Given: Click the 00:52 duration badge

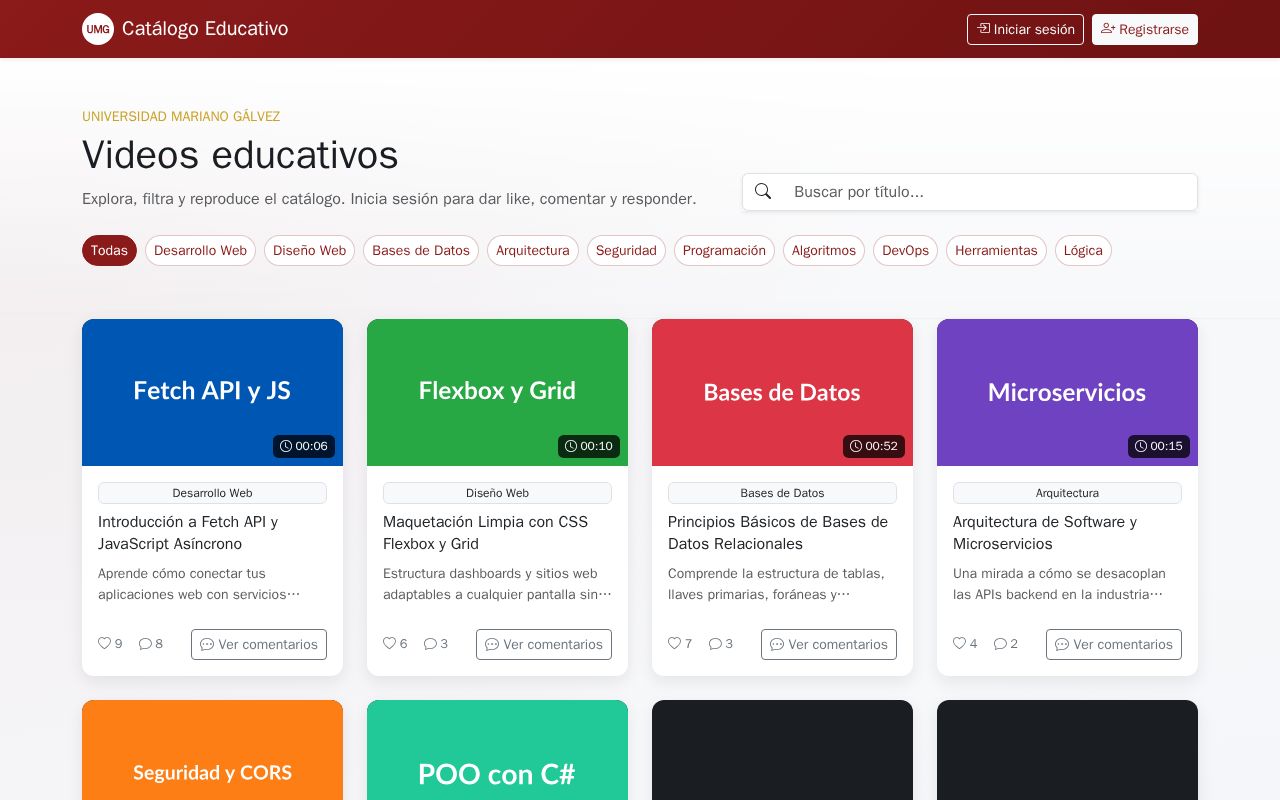Looking at the screenshot, I should (x=874, y=446).
